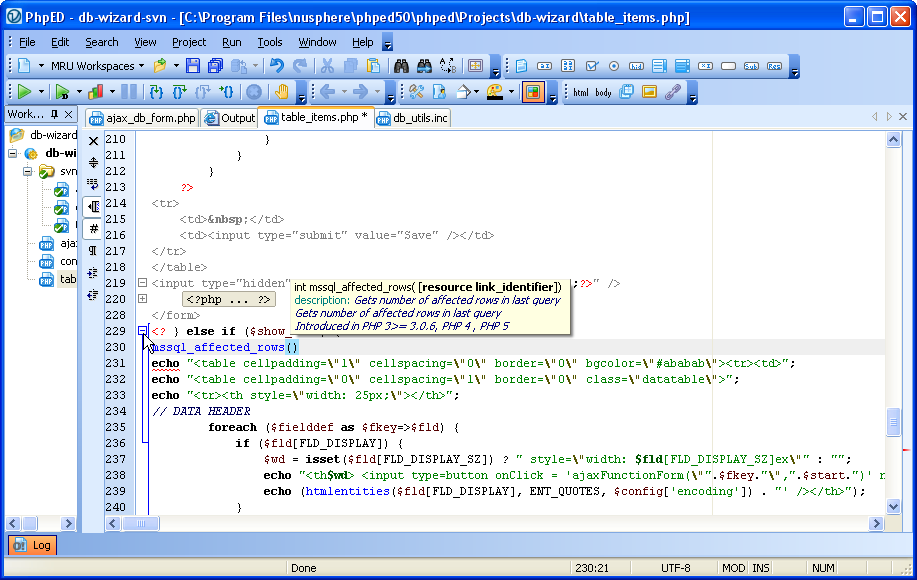Click the editor vertical scrollbar thumb
The width and height of the screenshot is (917, 580).
pos(893,422)
